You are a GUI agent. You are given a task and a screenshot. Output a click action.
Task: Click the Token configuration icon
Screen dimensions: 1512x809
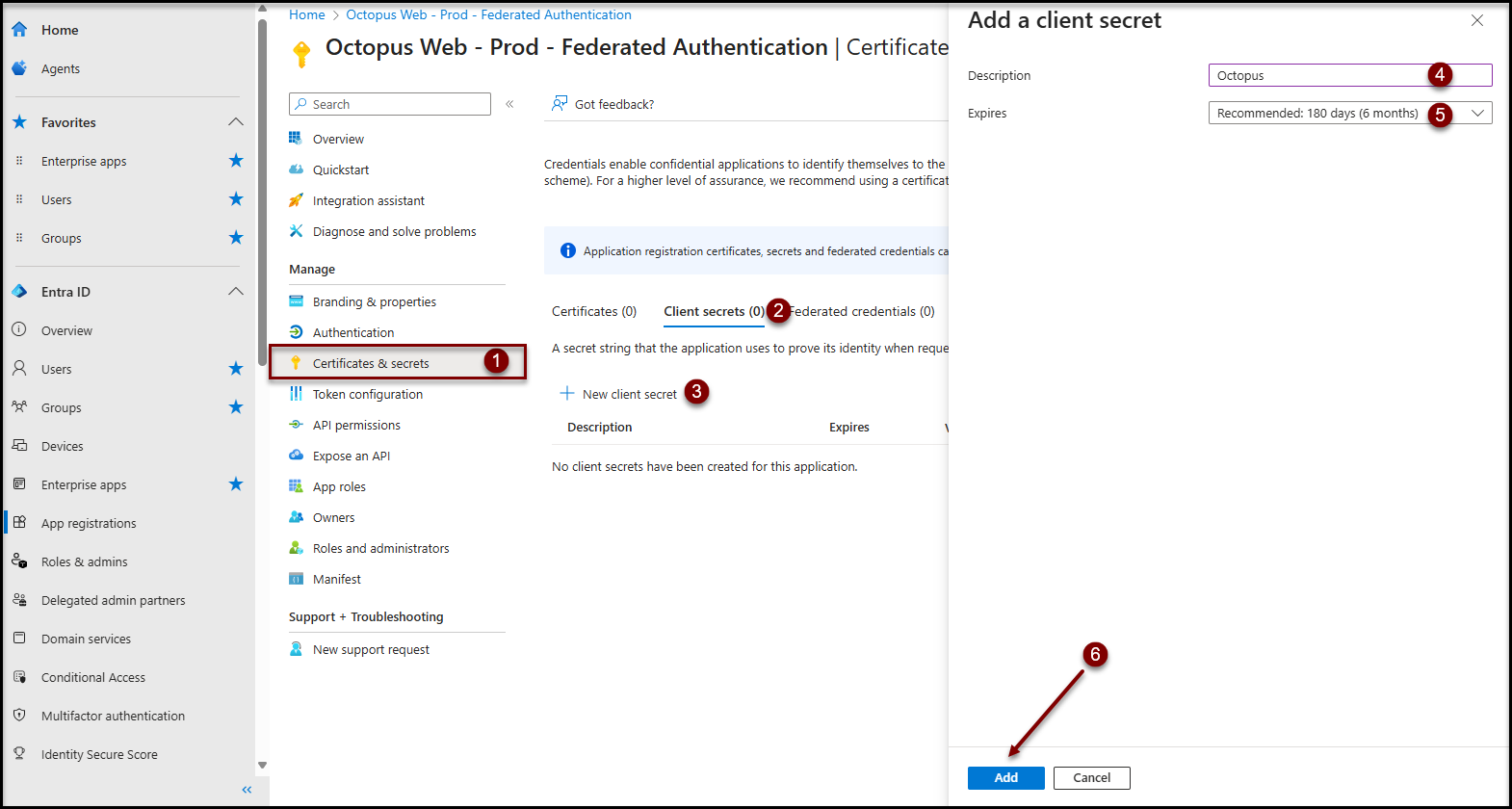[x=297, y=394]
